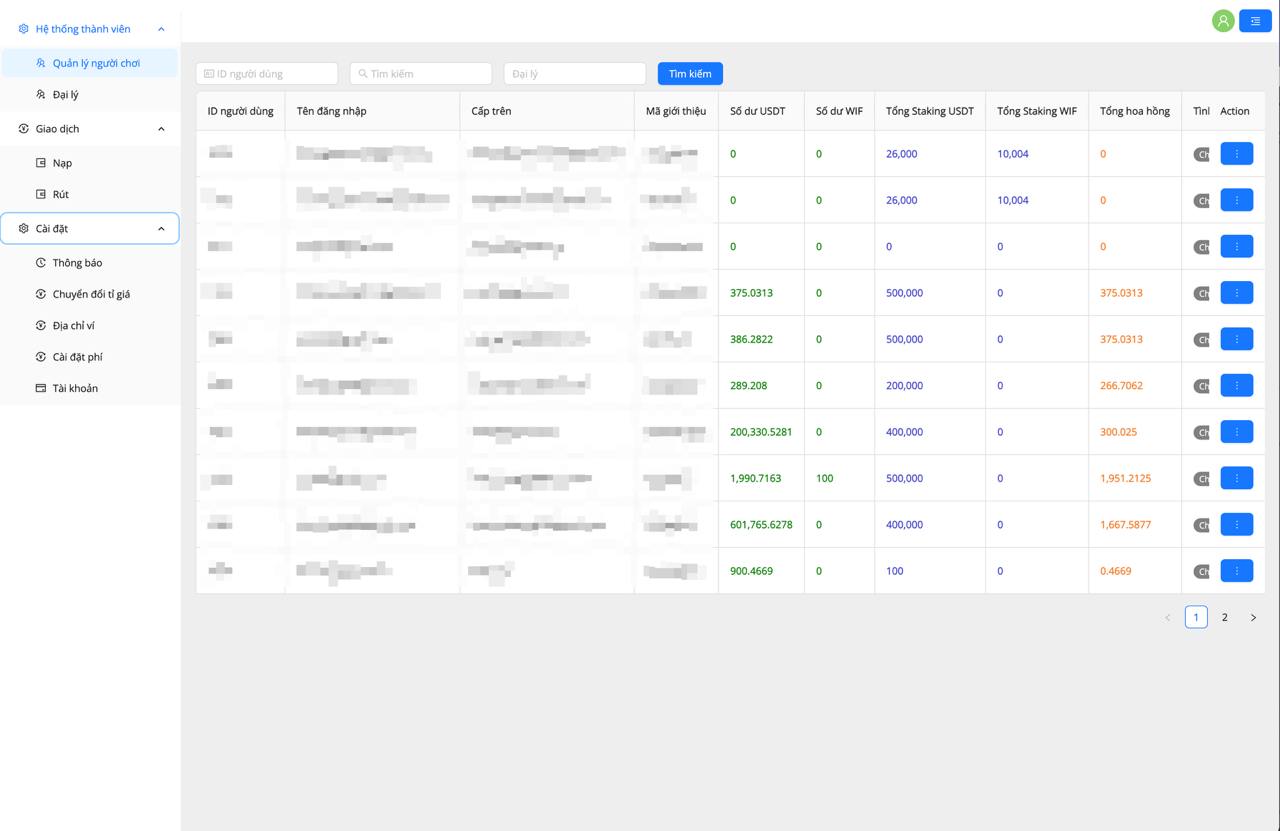Select page 1 in pagination
Image resolution: width=1280 pixels, height=831 pixels.
coord(1196,617)
